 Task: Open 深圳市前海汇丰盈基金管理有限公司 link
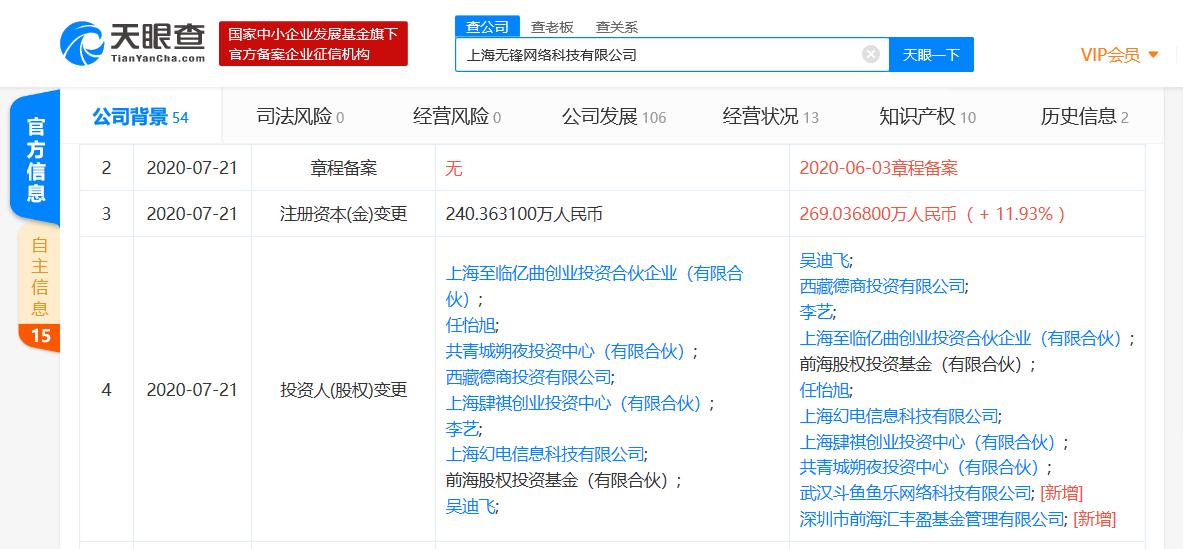[x=932, y=519]
